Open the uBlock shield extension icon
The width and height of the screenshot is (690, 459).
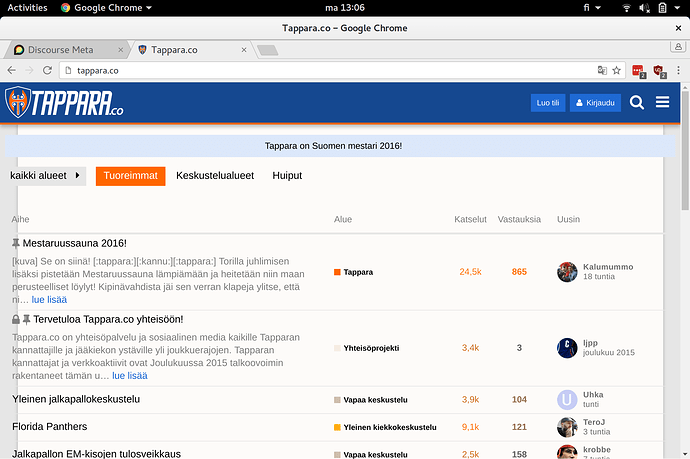tap(659, 71)
